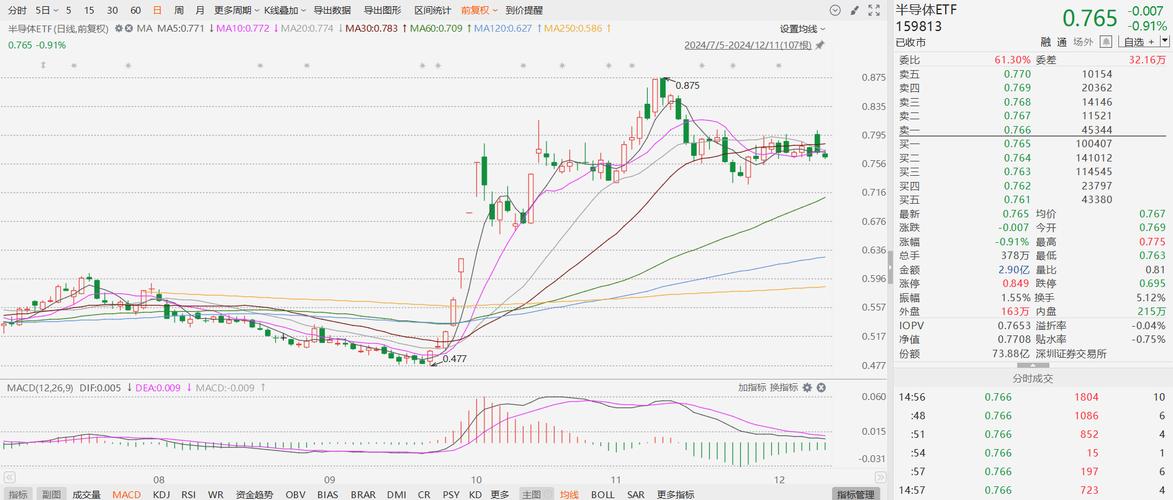Switch to 分时 intraday view
This screenshot has width=1173, height=500.
click(17, 10)
